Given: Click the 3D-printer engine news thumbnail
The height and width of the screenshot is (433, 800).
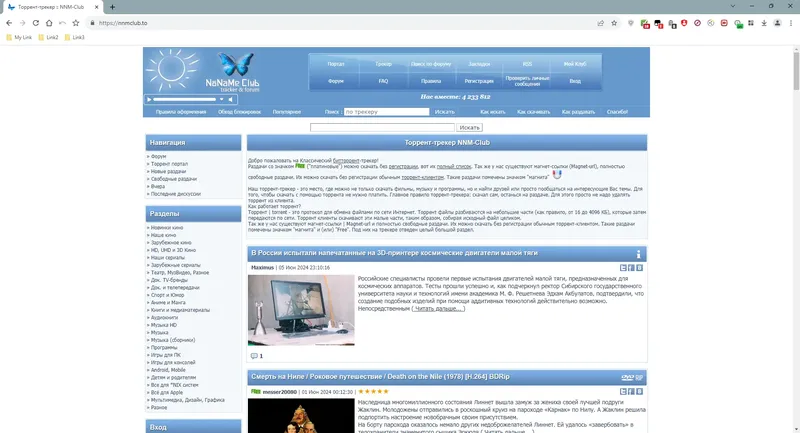Looking at the screenshot, I should click(301, 310).
